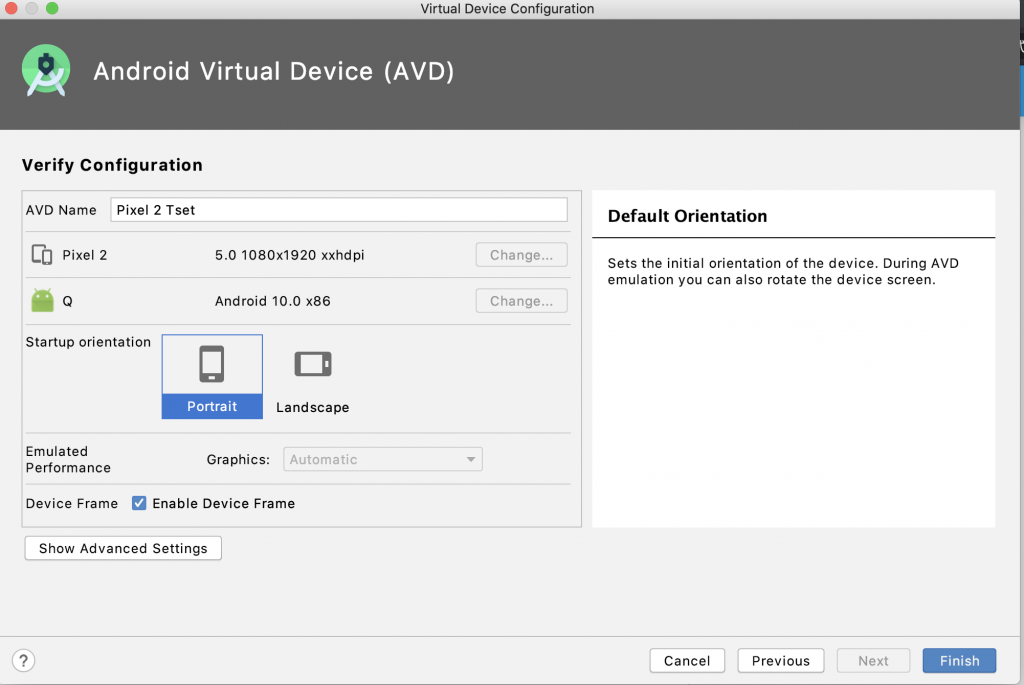Show Advanced Settings
This screenshot has width=1024, height=685.
coord(123,548)
